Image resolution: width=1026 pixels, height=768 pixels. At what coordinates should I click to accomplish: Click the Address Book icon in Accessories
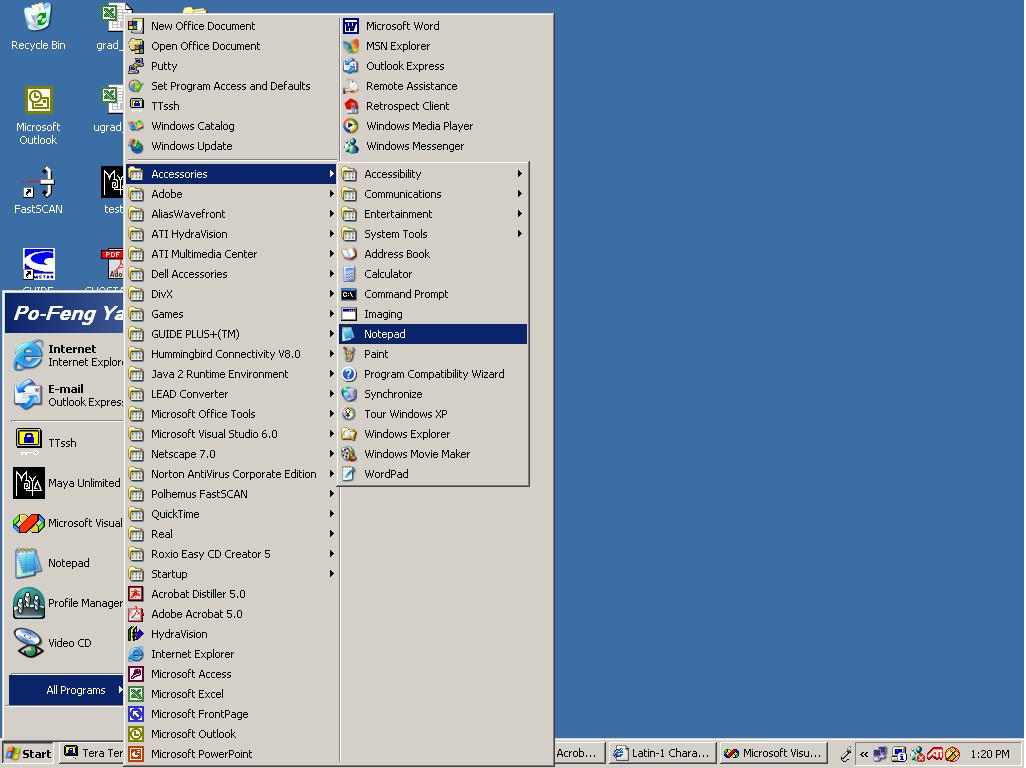[349, 254]
